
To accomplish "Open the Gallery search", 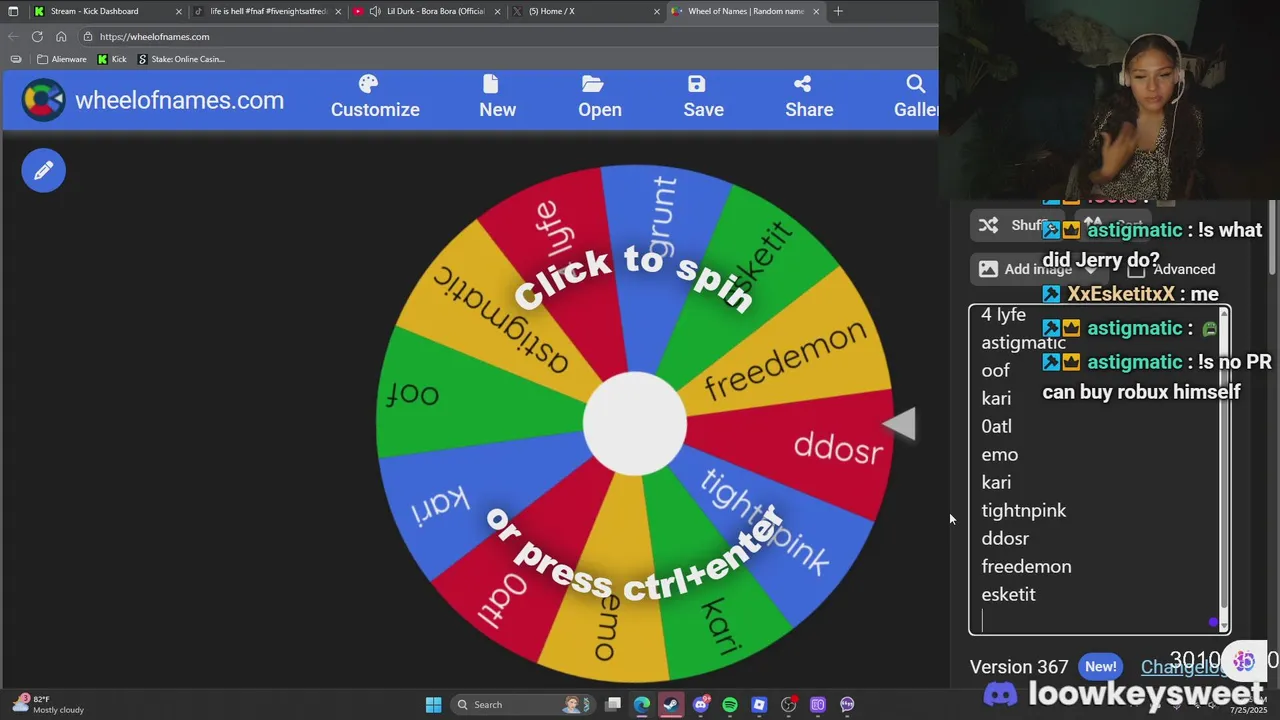I will 916,97.
